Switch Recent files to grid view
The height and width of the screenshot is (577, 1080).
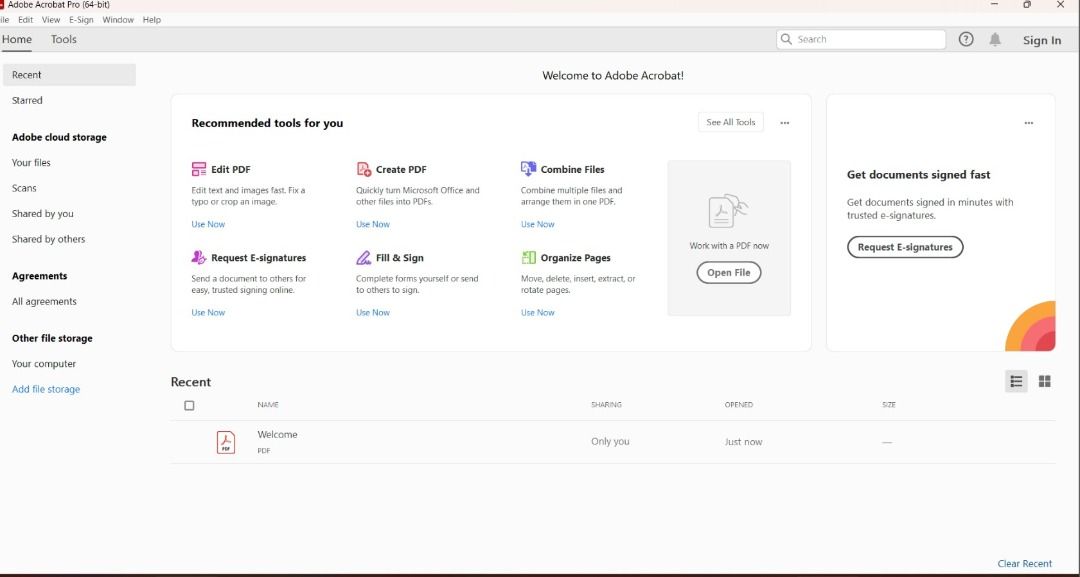[x=1045, y=381]
